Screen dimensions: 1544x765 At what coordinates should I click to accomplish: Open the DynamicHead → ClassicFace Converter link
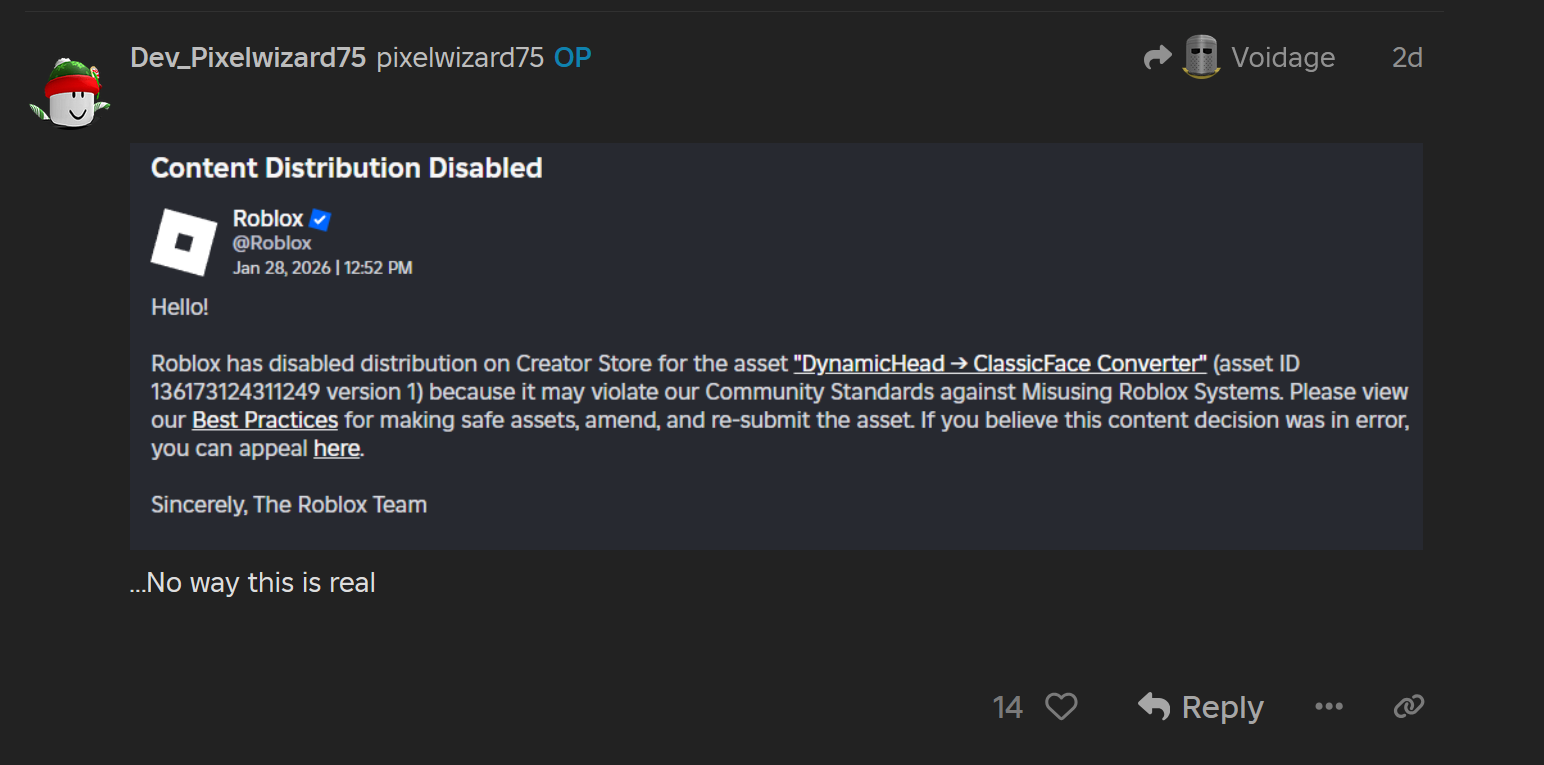(x=1000, y=363)
